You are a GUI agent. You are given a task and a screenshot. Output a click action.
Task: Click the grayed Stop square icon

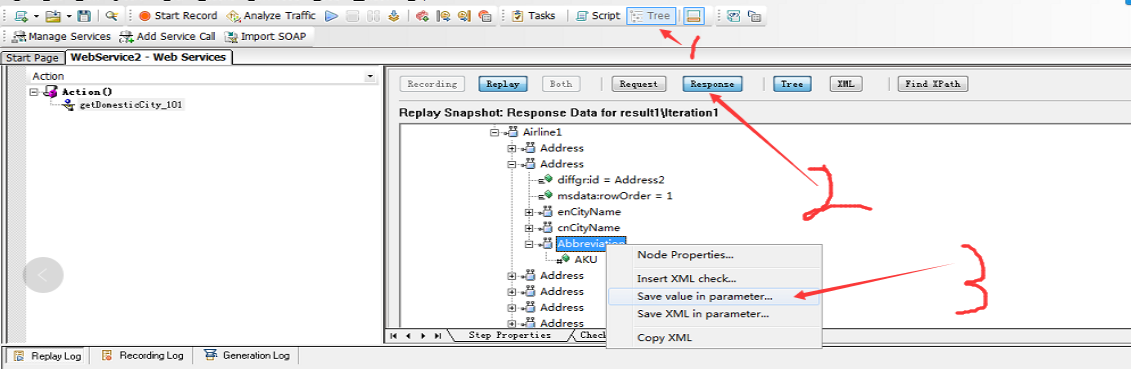click(x=353, y=15)
